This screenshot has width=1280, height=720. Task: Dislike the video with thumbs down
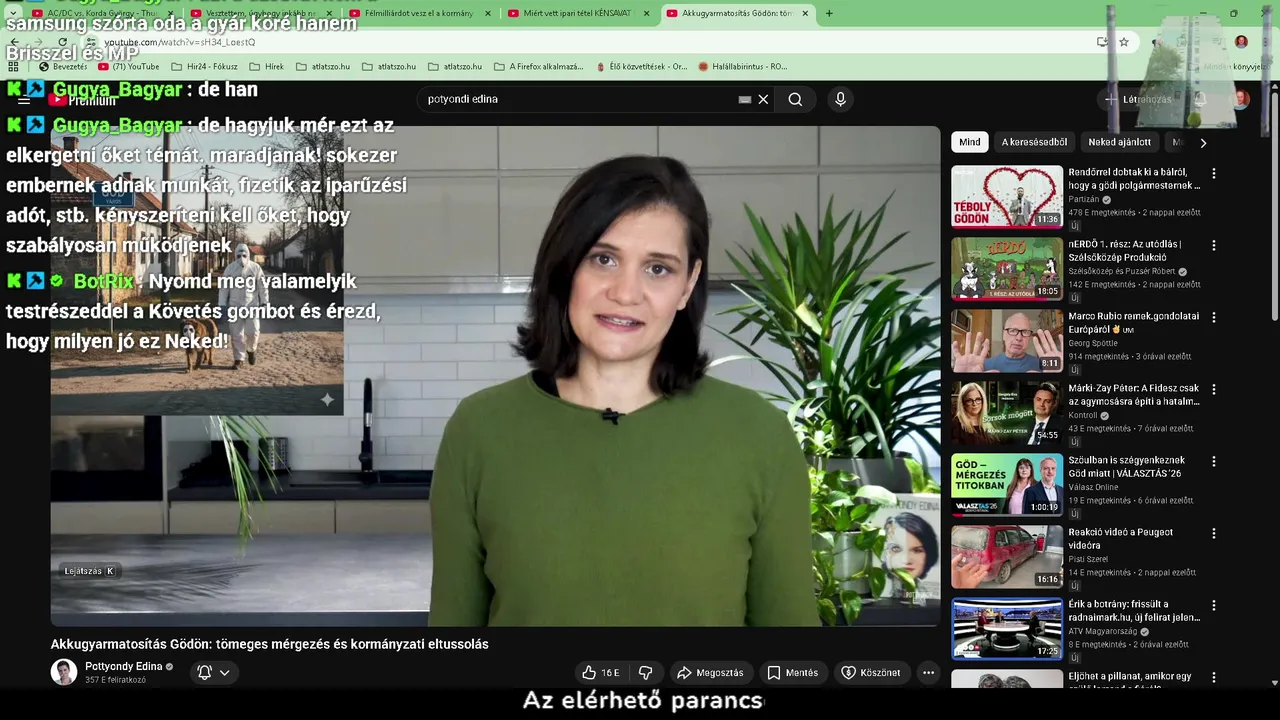click(x=645, y=673)
